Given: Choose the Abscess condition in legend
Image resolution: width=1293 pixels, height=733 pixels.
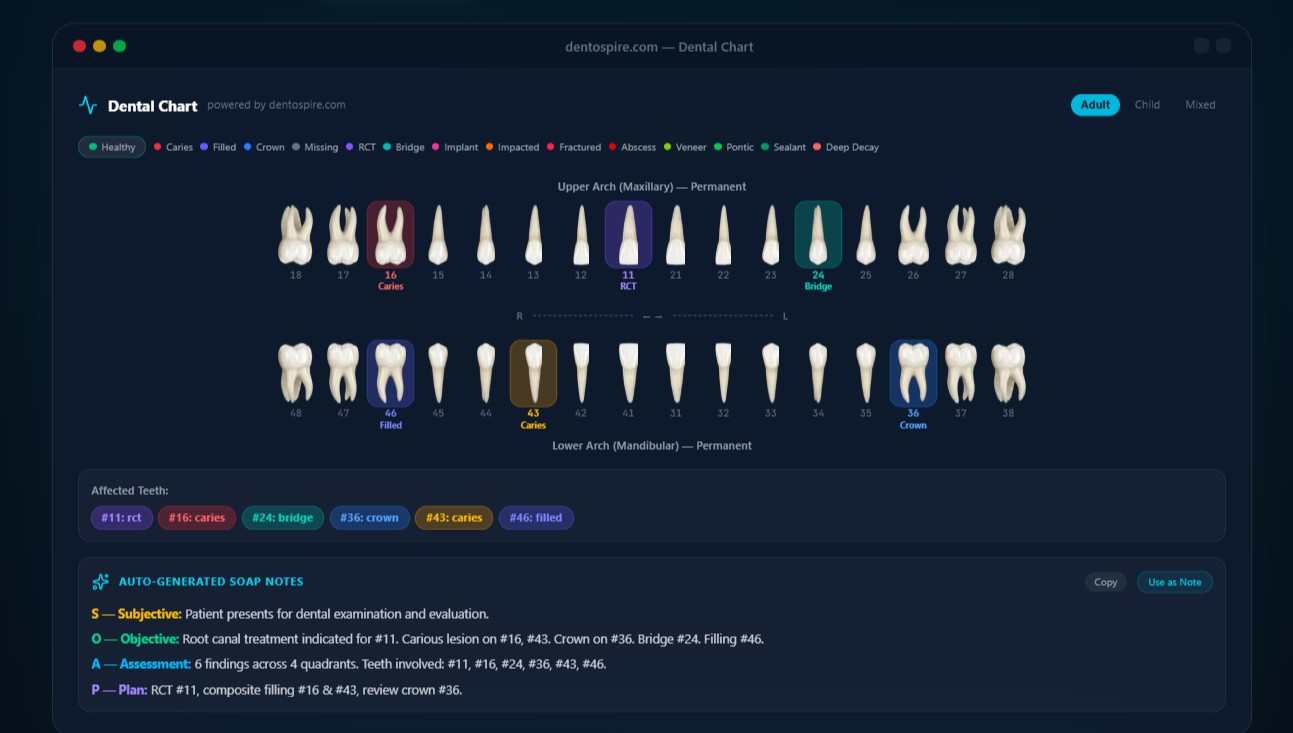Looking at the screenshot, I should coord(632,147).
